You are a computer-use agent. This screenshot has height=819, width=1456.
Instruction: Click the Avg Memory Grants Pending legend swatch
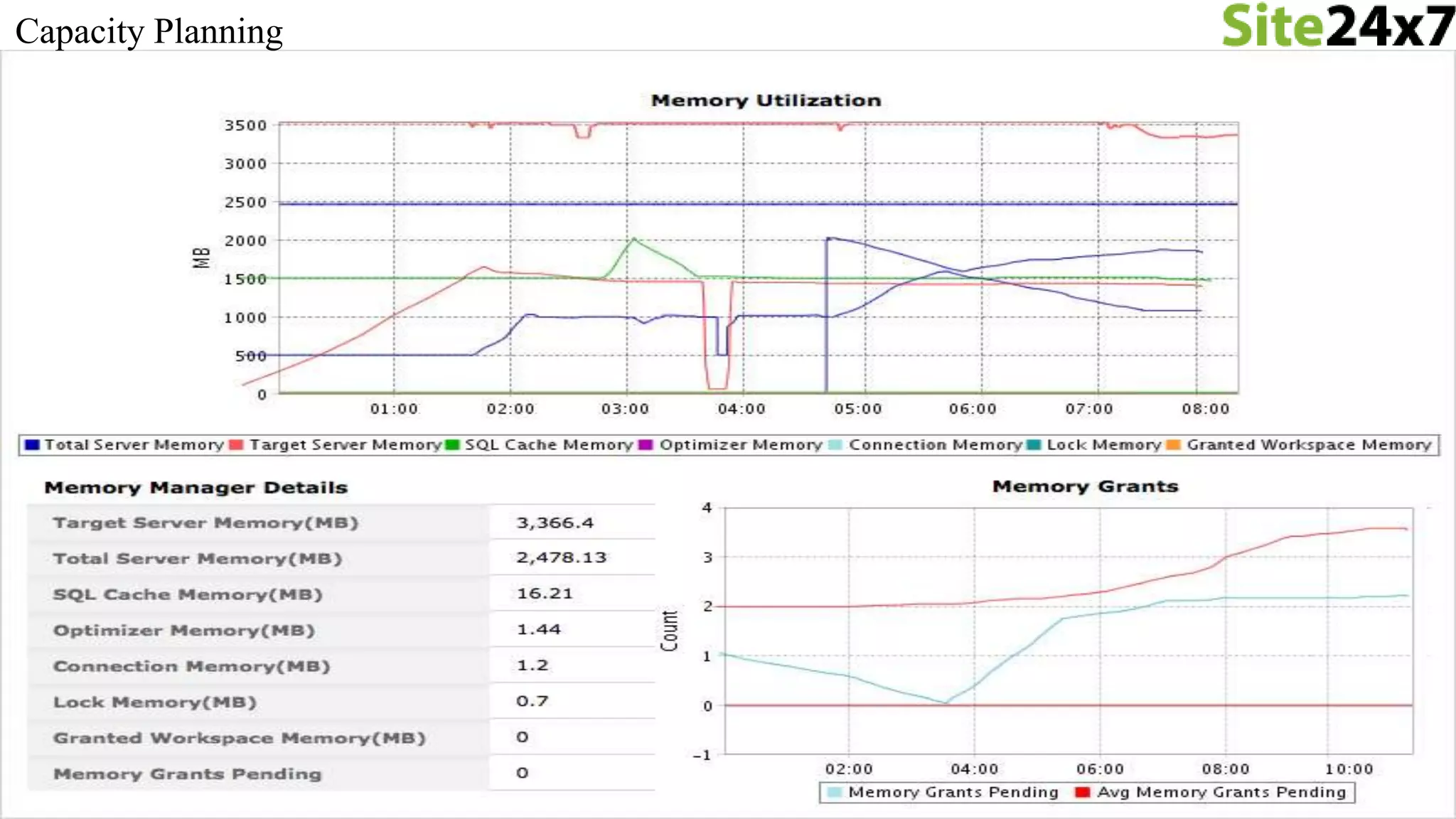(1083, 792)
